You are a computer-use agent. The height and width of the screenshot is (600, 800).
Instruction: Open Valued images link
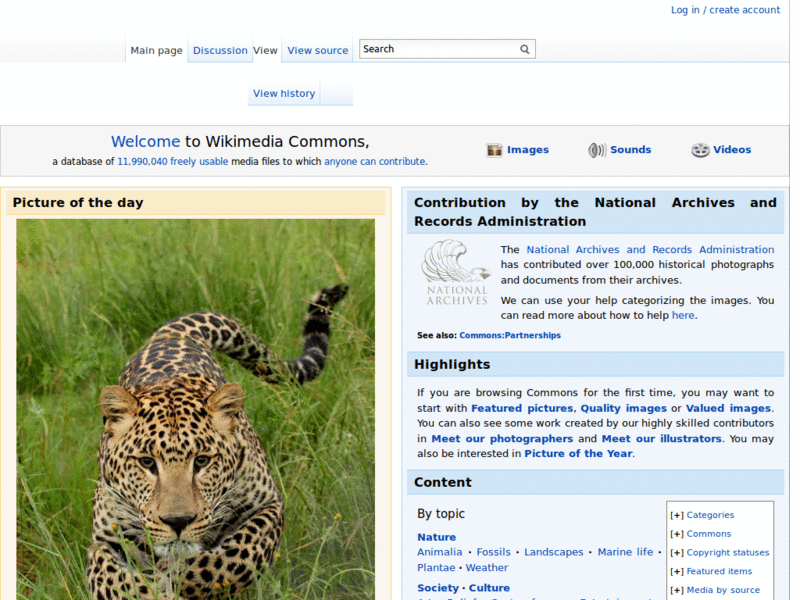tap(728, 408)
